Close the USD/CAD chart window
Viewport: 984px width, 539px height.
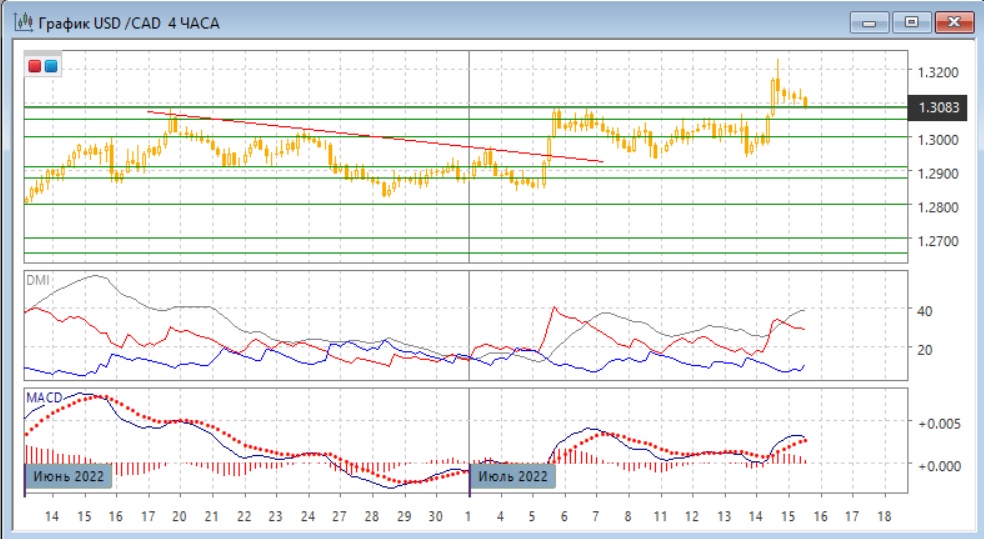tap(954, 23)
